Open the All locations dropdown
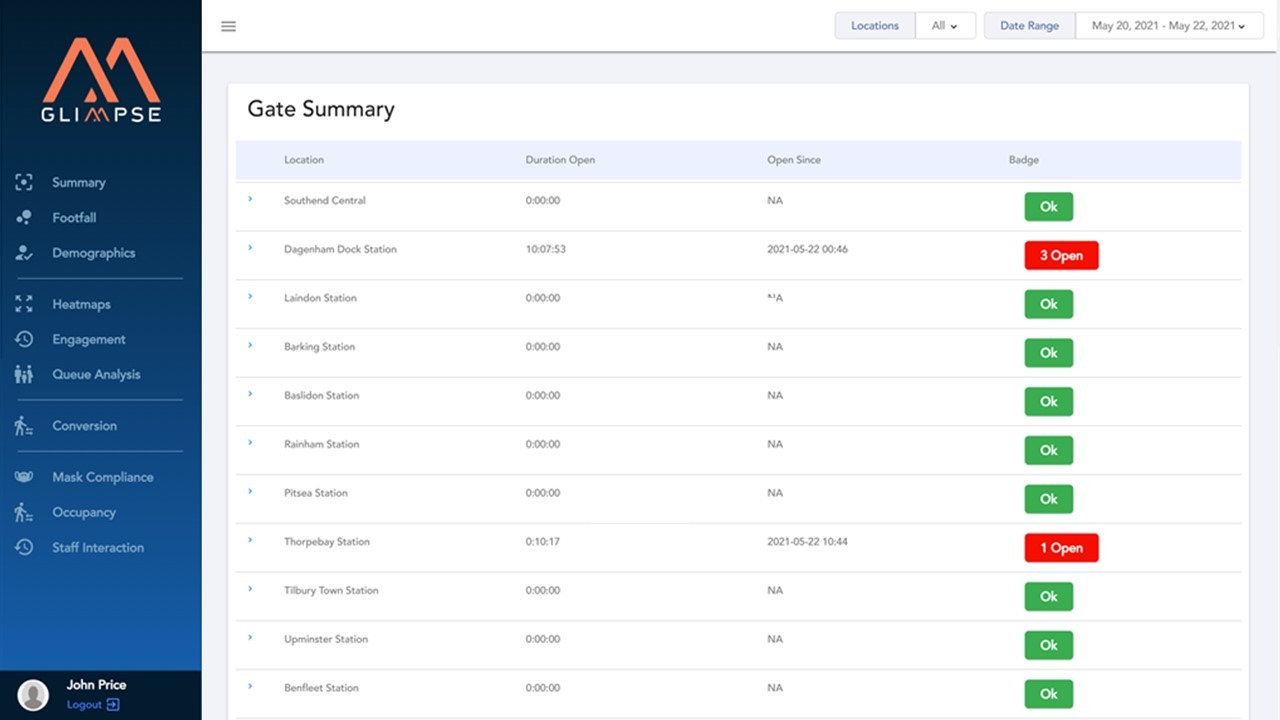The height and width of the screenshot is (720, 1280). click(944, 25)
